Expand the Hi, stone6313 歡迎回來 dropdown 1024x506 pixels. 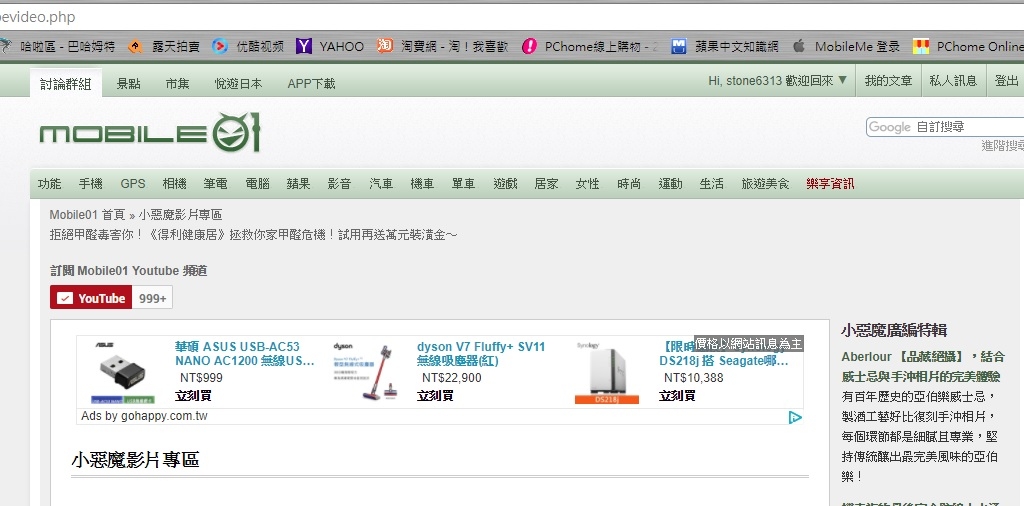(x=777, y=81)
